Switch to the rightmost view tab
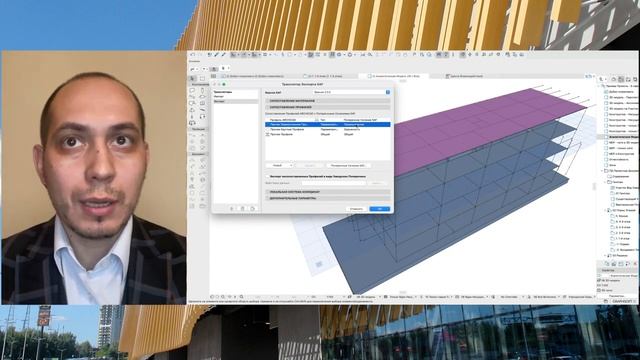The width and height of the screenshot is (640, 360). [464, 76]
